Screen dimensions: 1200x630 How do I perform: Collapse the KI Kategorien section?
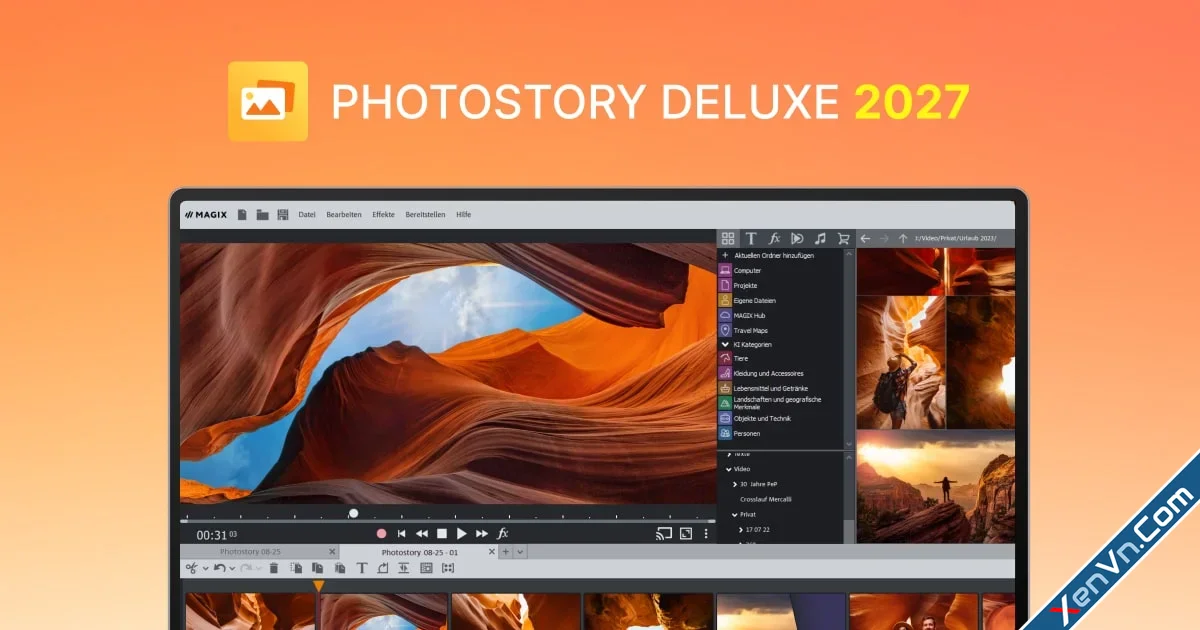click(725, 344)
